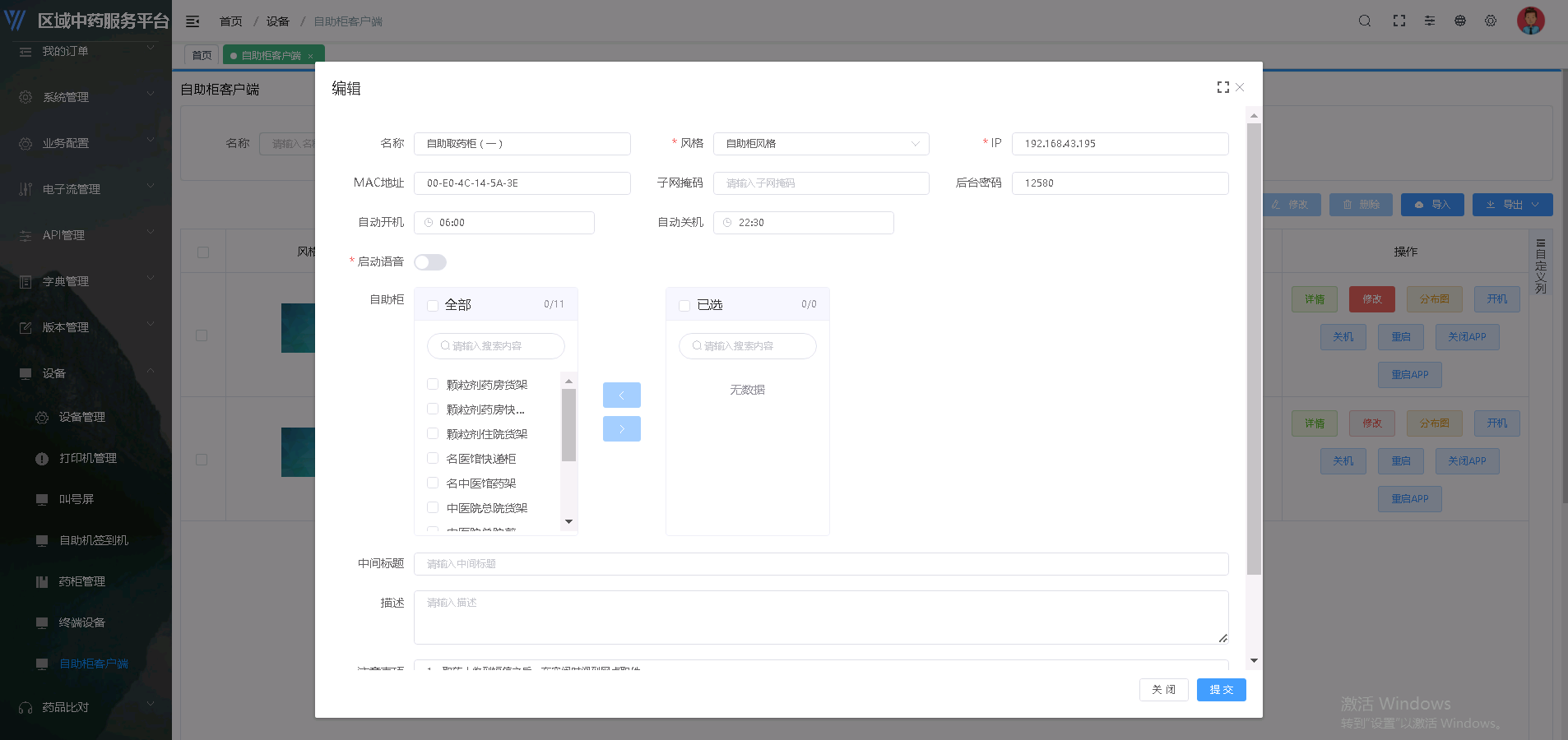The image size is (1568, 740).
Task: Open the 自定义列 column settings
Action: click(1541, 266)
